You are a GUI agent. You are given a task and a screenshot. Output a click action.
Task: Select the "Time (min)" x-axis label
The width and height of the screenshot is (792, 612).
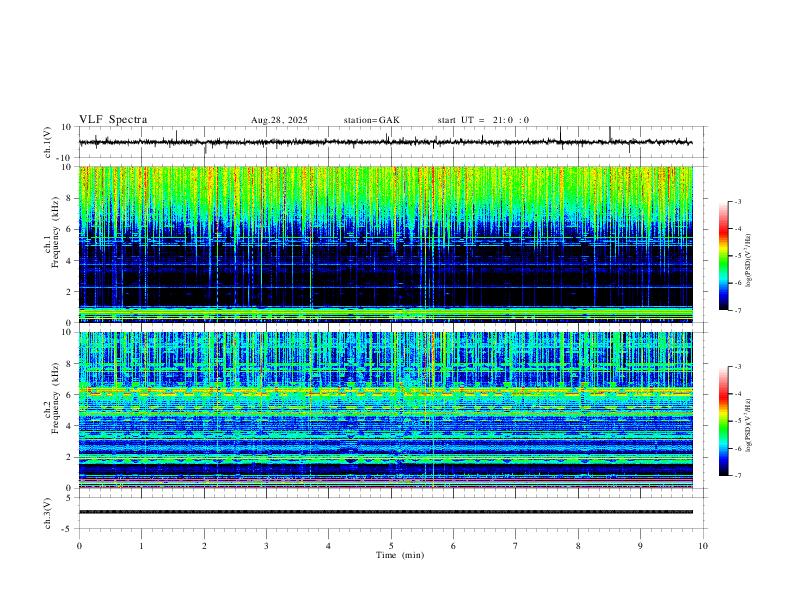pos(400,555)
